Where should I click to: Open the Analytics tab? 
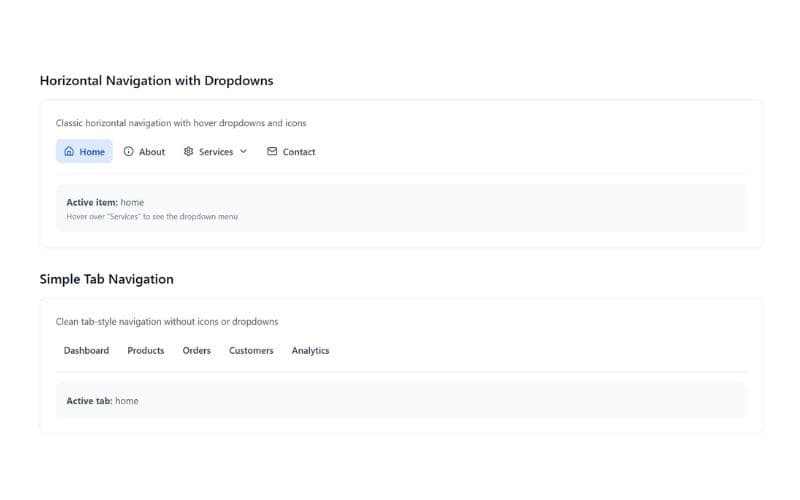tap(310, 351)
